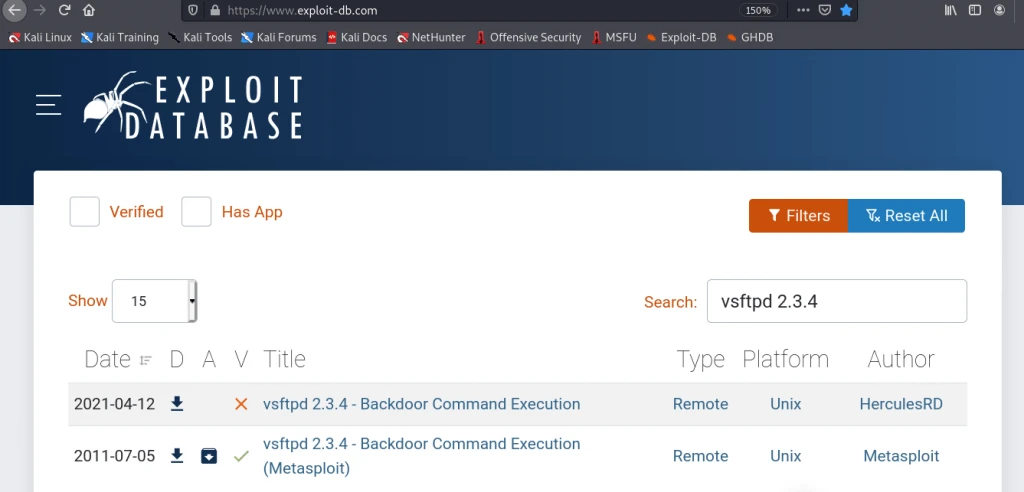Open the page actions three-dot menu
This screenshot has height=492, width=1024.
pos(803,10)
